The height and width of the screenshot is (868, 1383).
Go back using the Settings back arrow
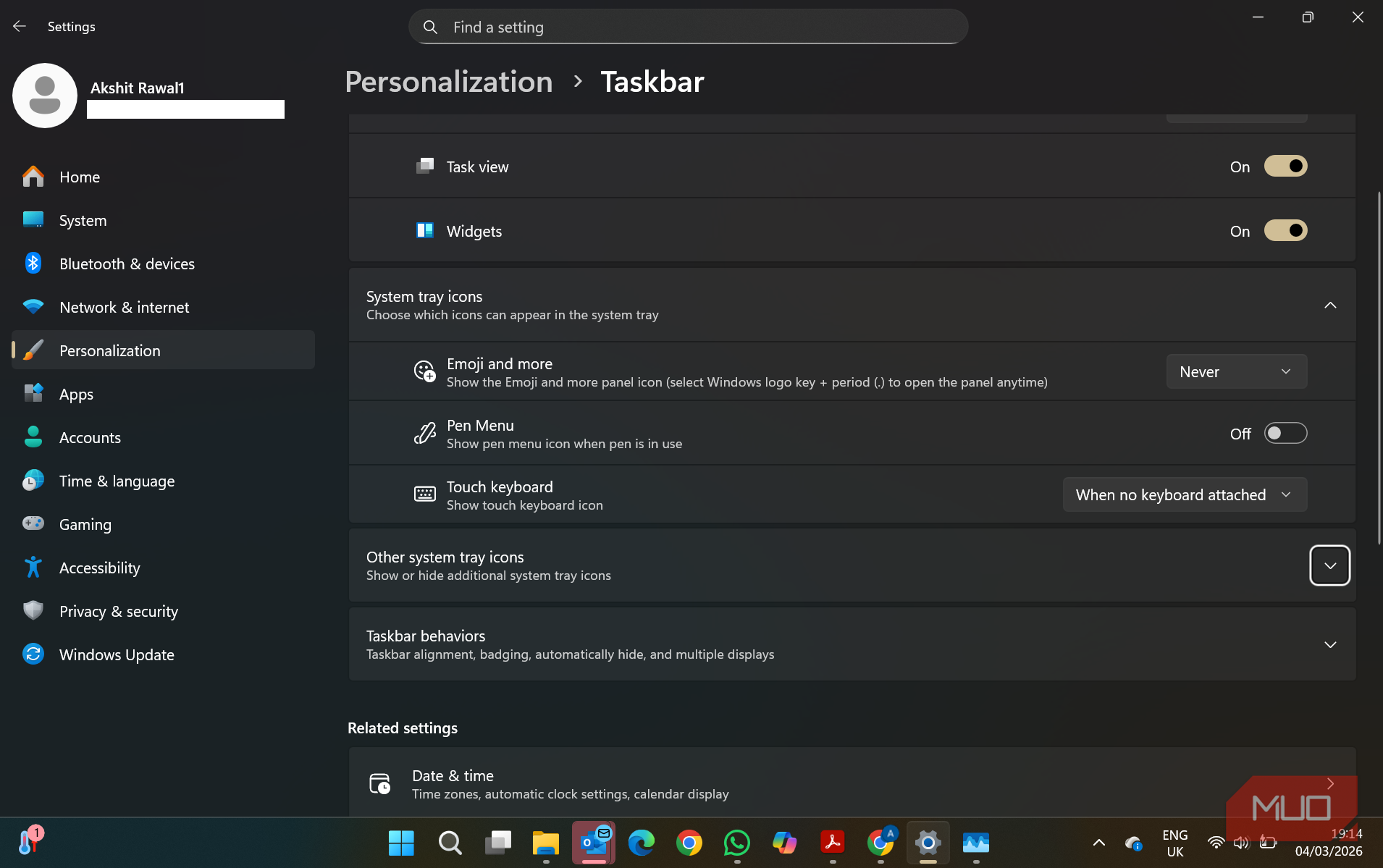click(x=20, y=27)
